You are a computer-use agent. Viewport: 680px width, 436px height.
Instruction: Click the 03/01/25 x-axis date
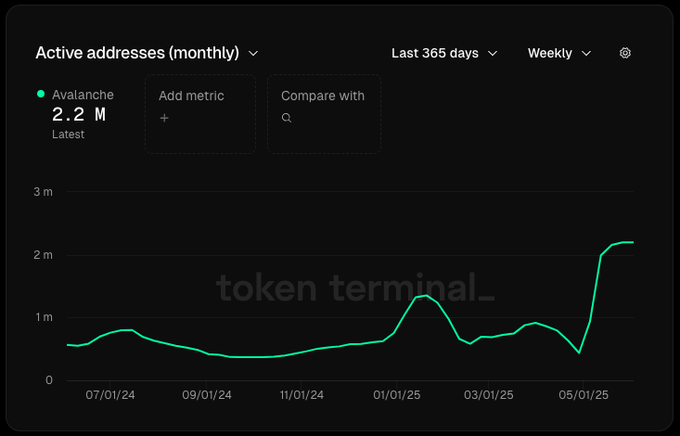(489, 395)
